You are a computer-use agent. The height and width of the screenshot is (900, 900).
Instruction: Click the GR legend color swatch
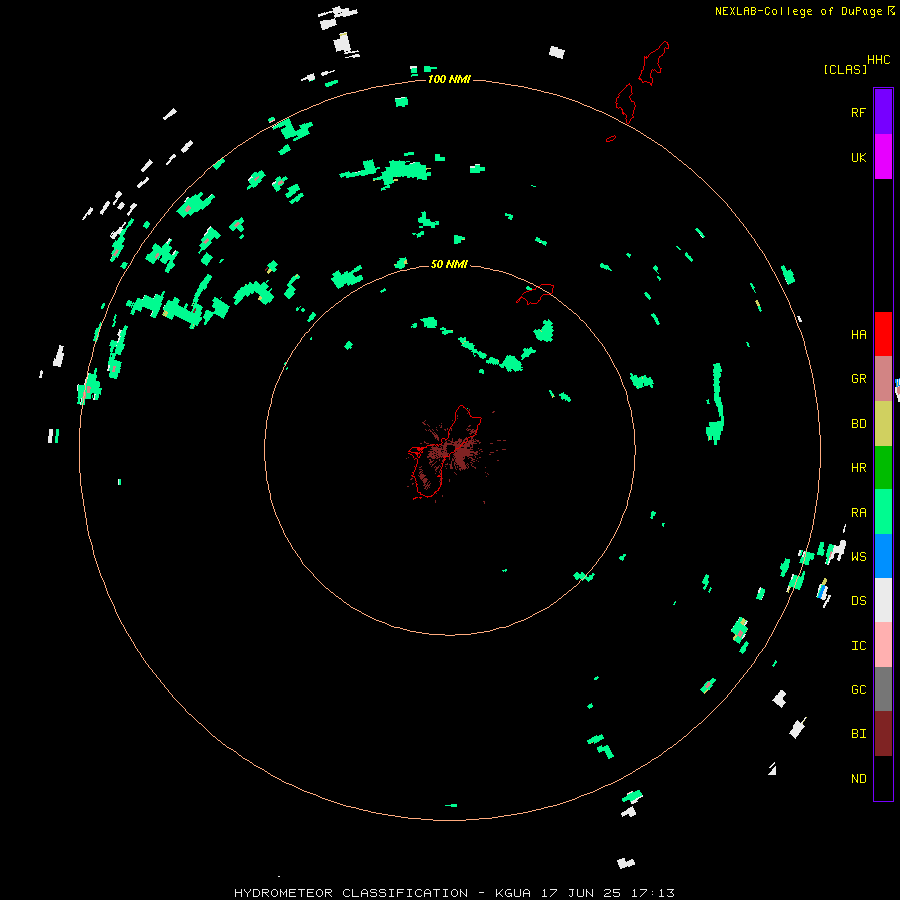[x=883, y=379]
